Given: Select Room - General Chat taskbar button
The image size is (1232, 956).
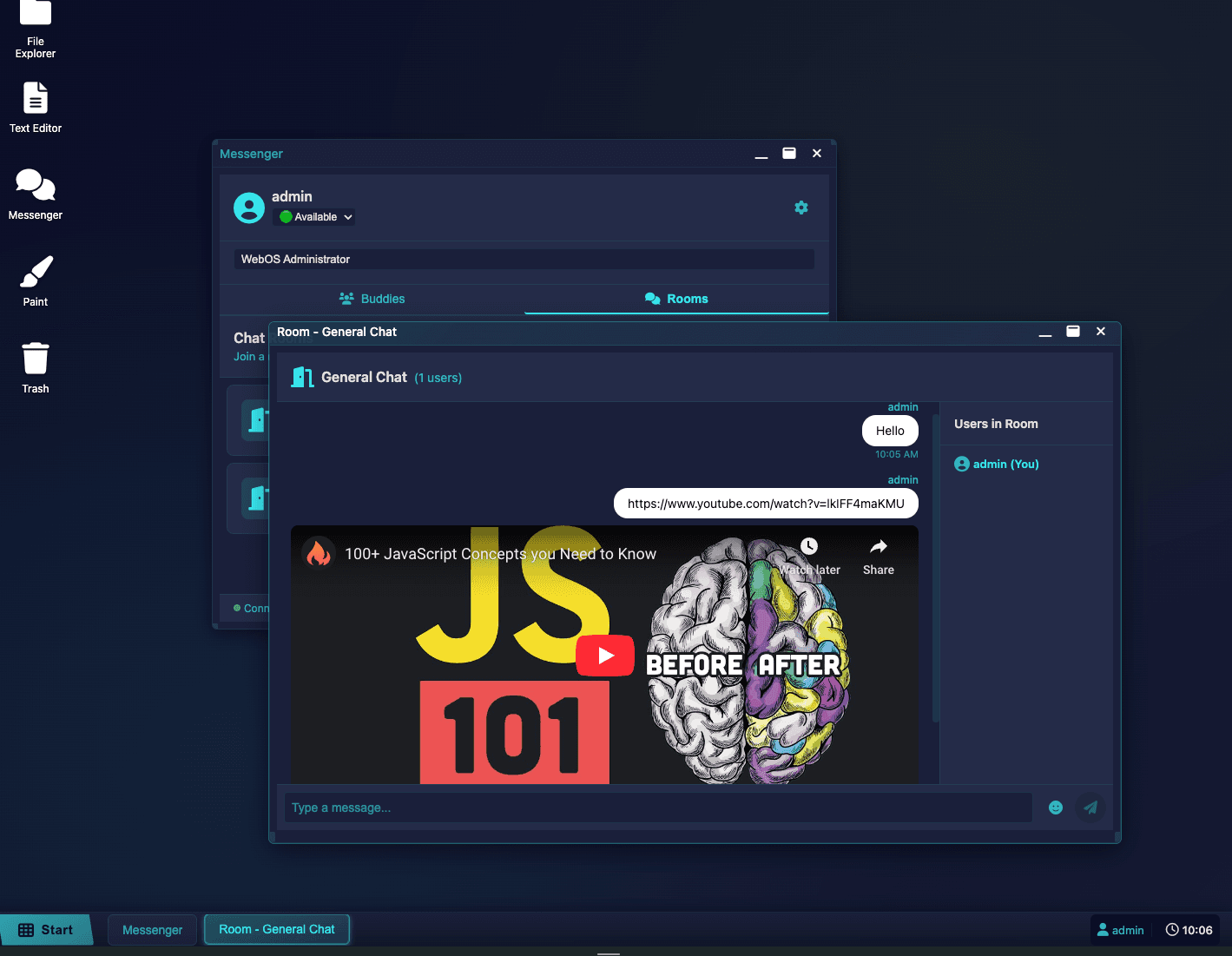Looking at the screenshot, I should click(277, 929).
